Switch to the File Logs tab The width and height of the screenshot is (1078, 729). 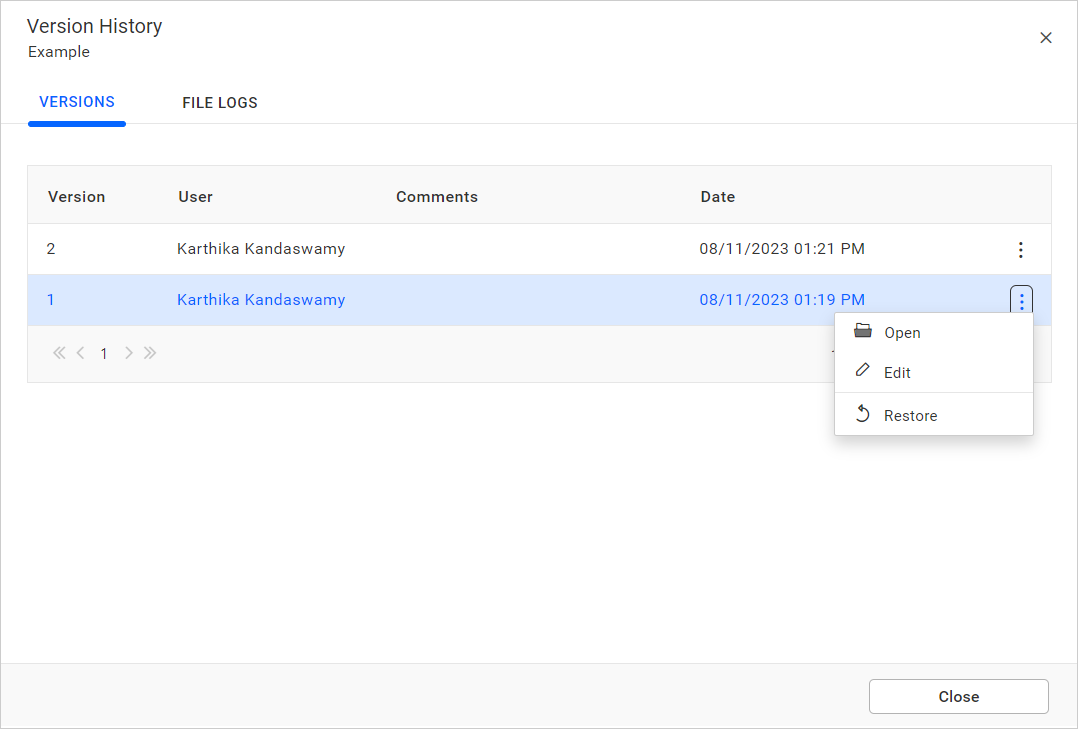coord(220,103)
